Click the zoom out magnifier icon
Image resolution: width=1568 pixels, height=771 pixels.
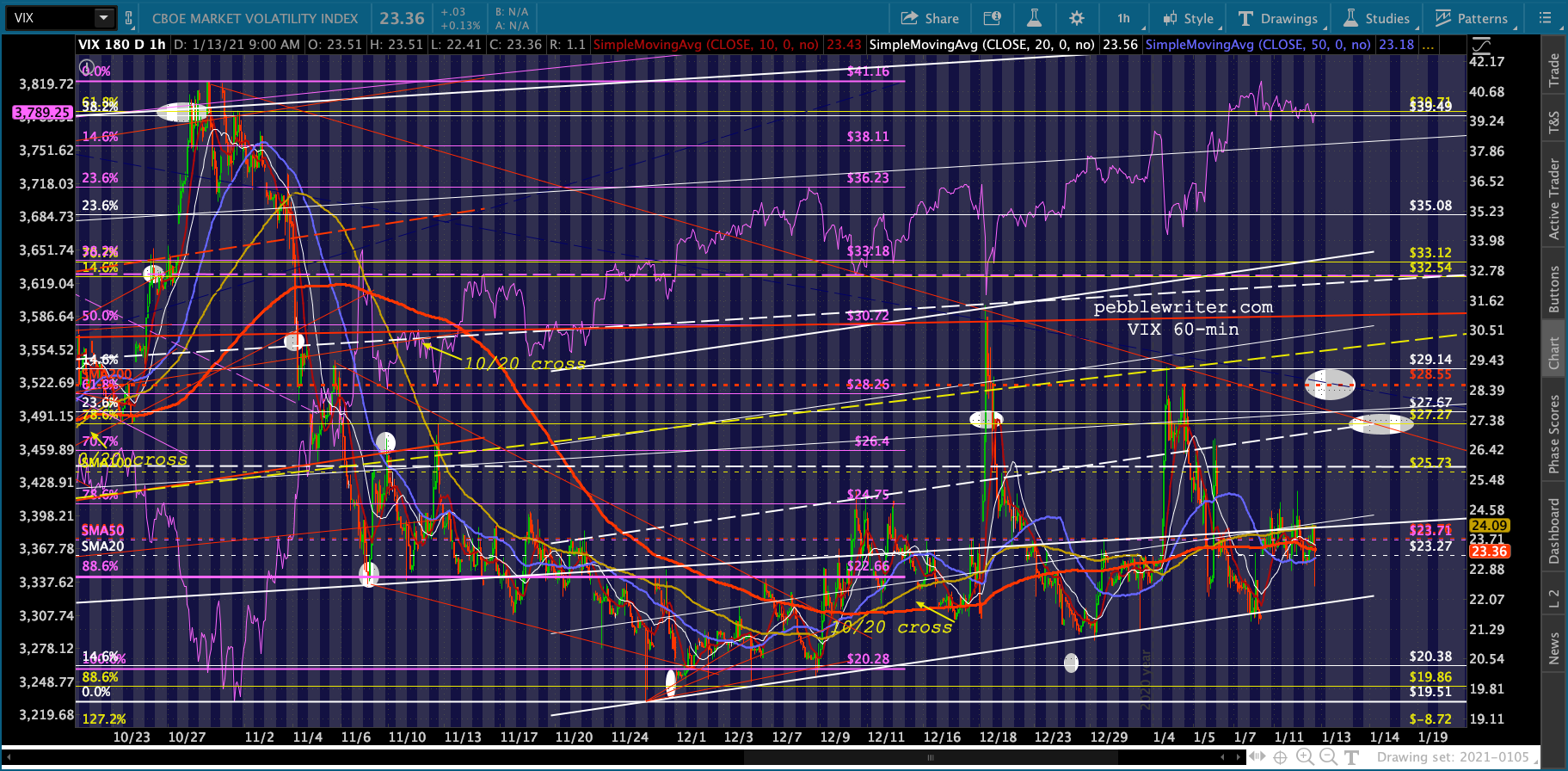point(1328,757)
